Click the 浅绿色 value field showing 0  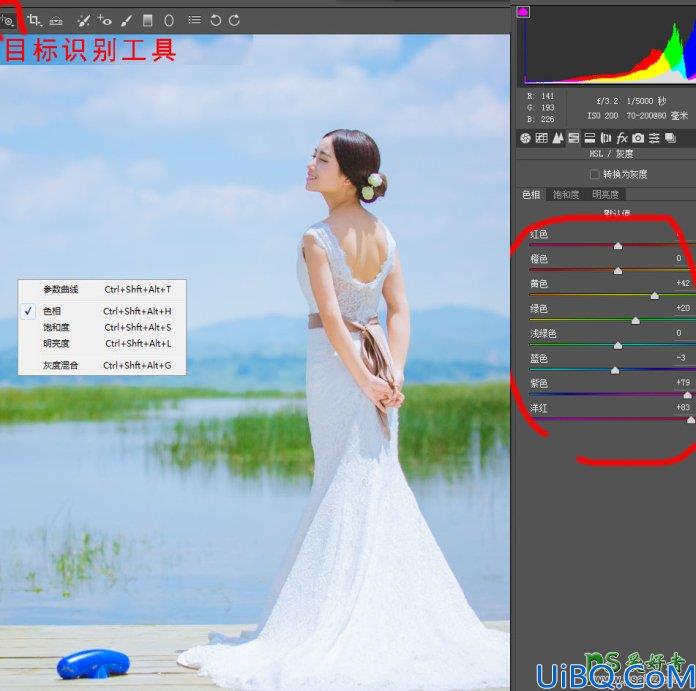(679, 333)
